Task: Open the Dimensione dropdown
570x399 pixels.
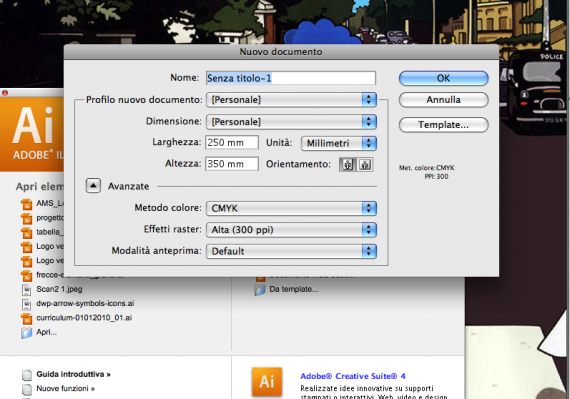Action: (291, 122)
